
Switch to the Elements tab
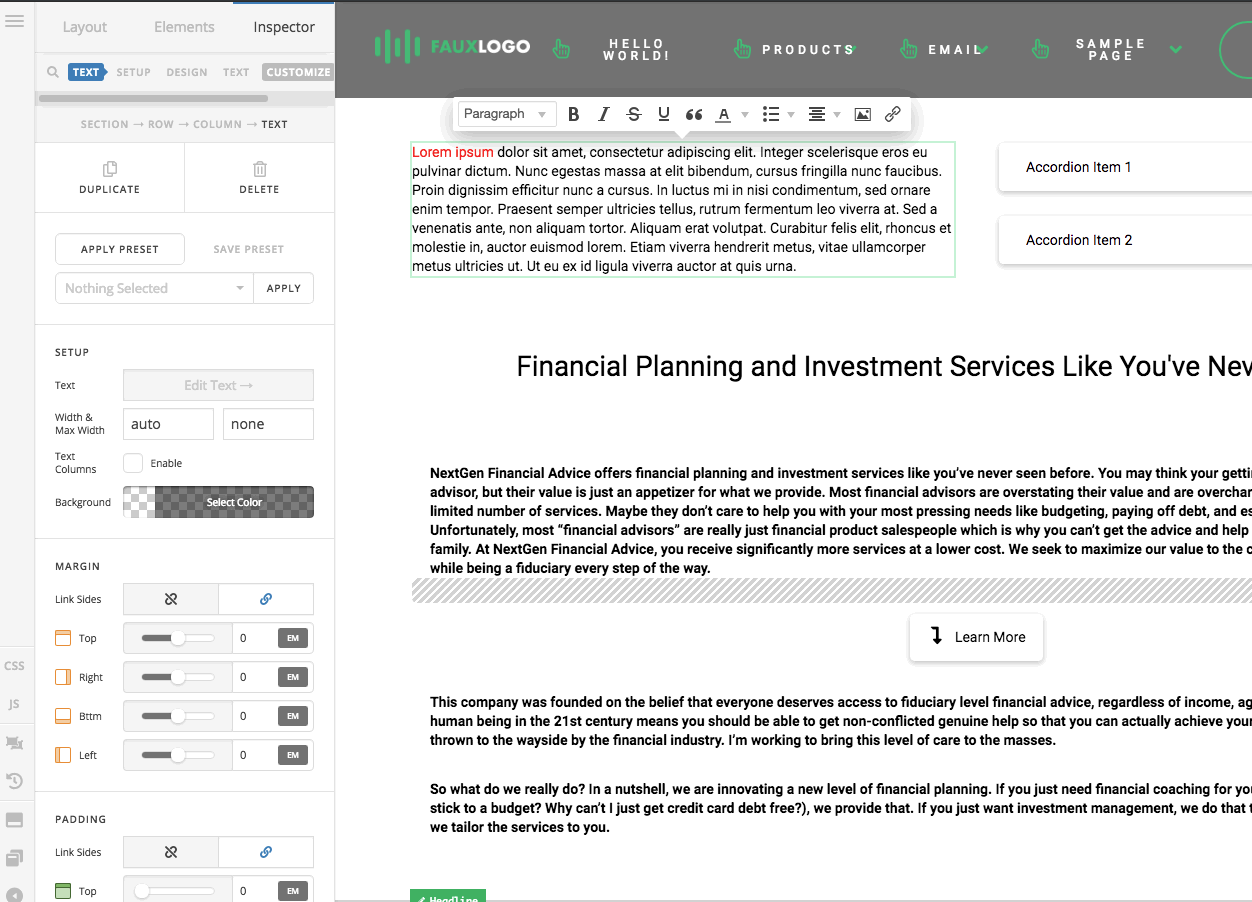pos(184,27)
